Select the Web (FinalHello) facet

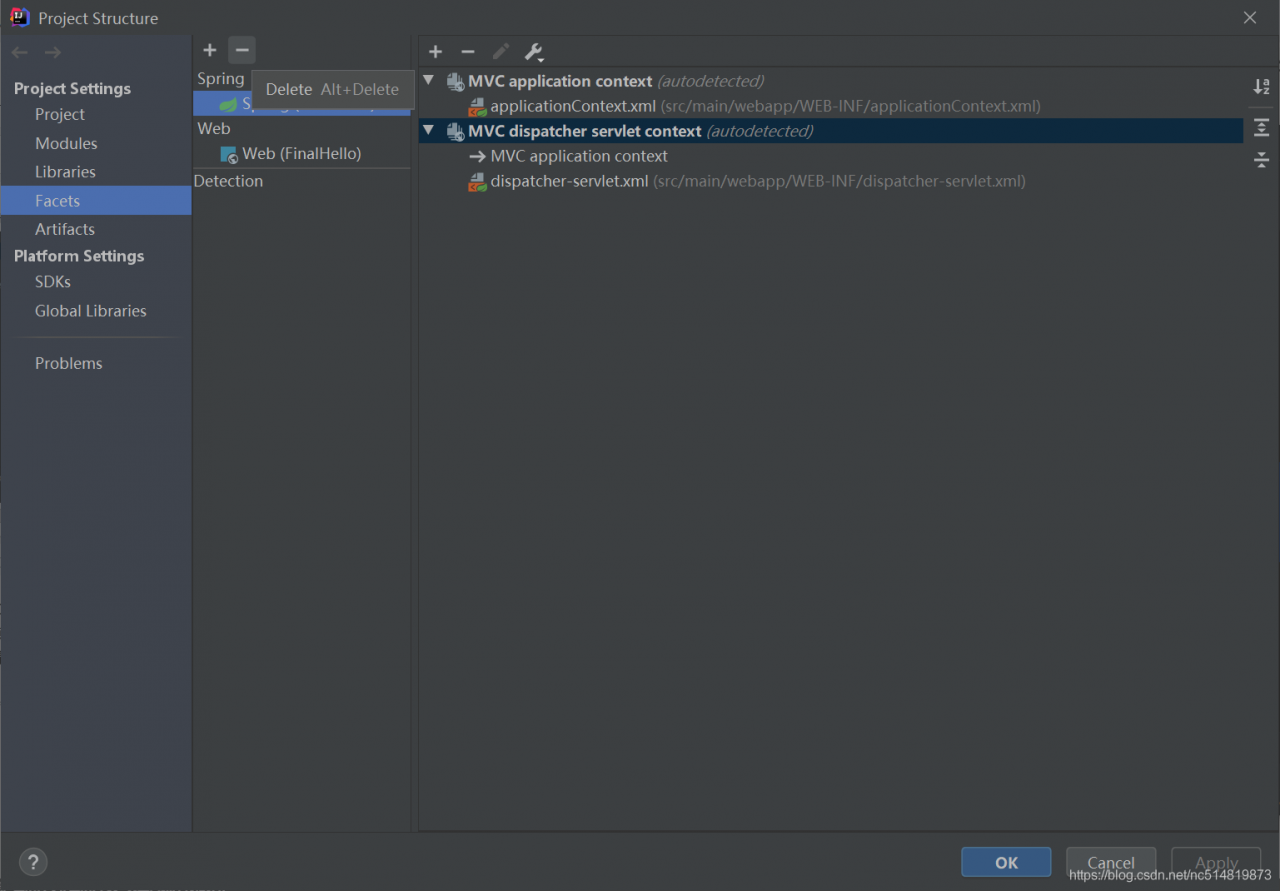[x=302, y=154]
